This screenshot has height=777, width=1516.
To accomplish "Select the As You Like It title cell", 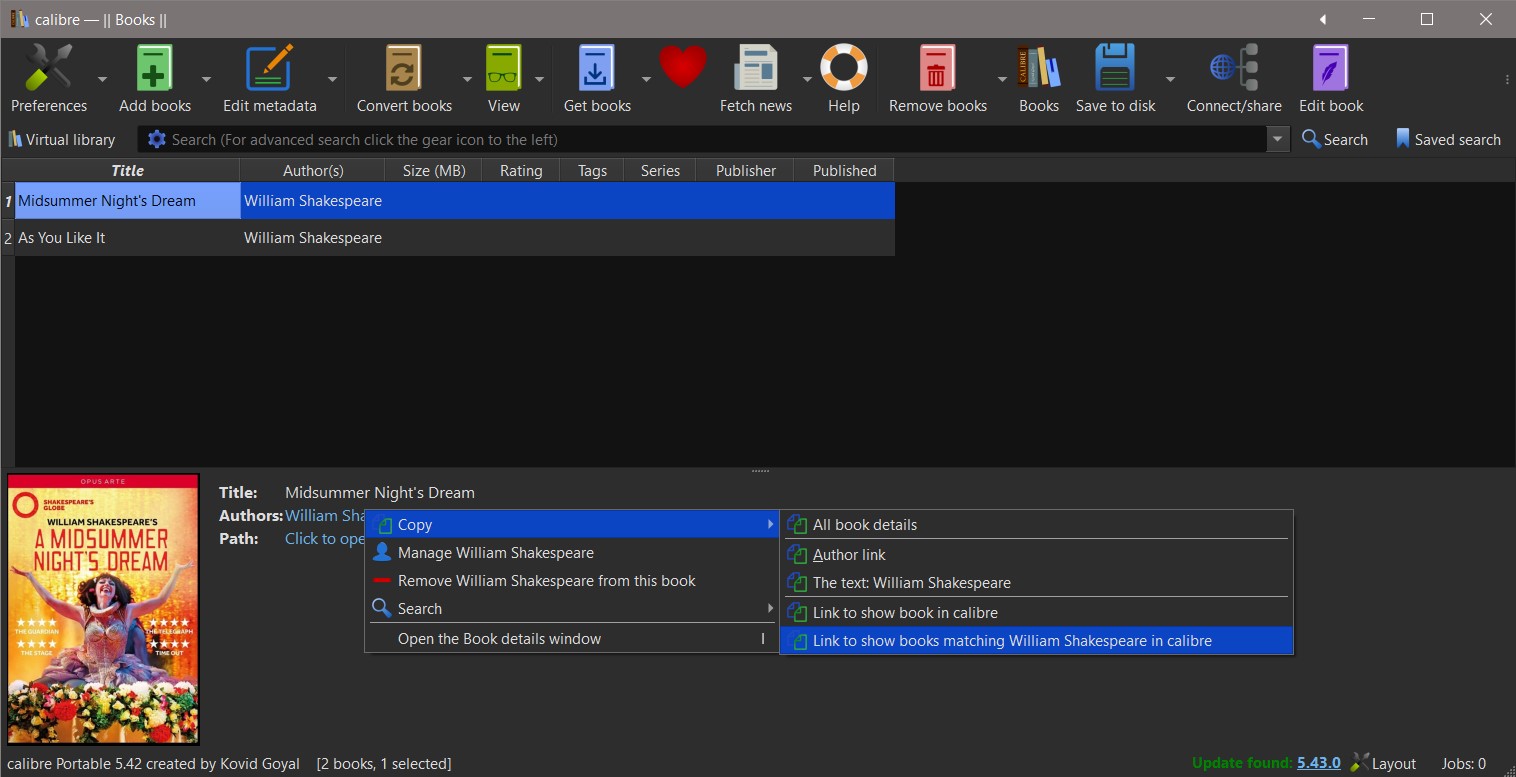I will (x=128, y=238).
